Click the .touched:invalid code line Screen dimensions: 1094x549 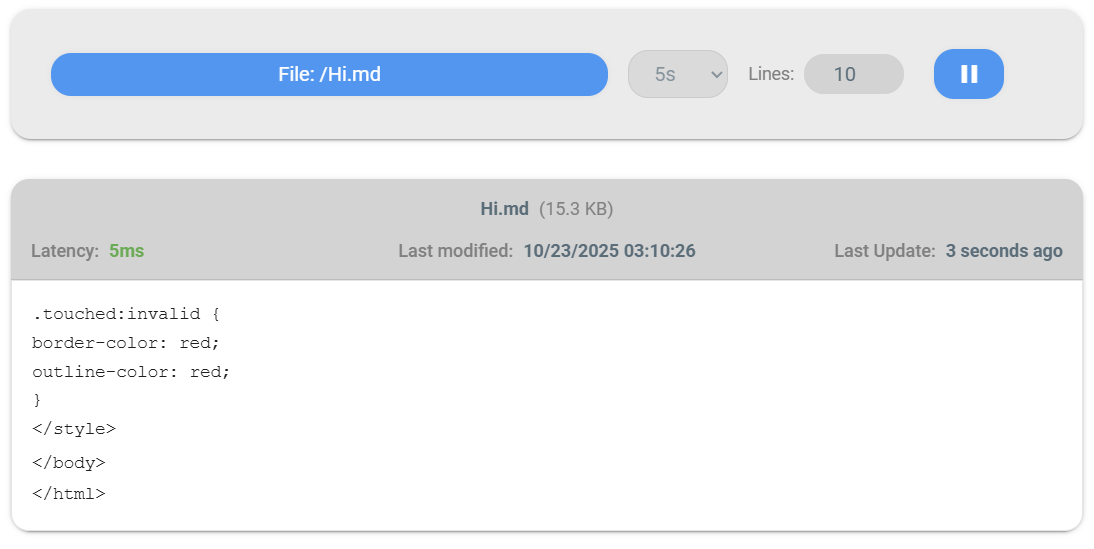point(125,314)
